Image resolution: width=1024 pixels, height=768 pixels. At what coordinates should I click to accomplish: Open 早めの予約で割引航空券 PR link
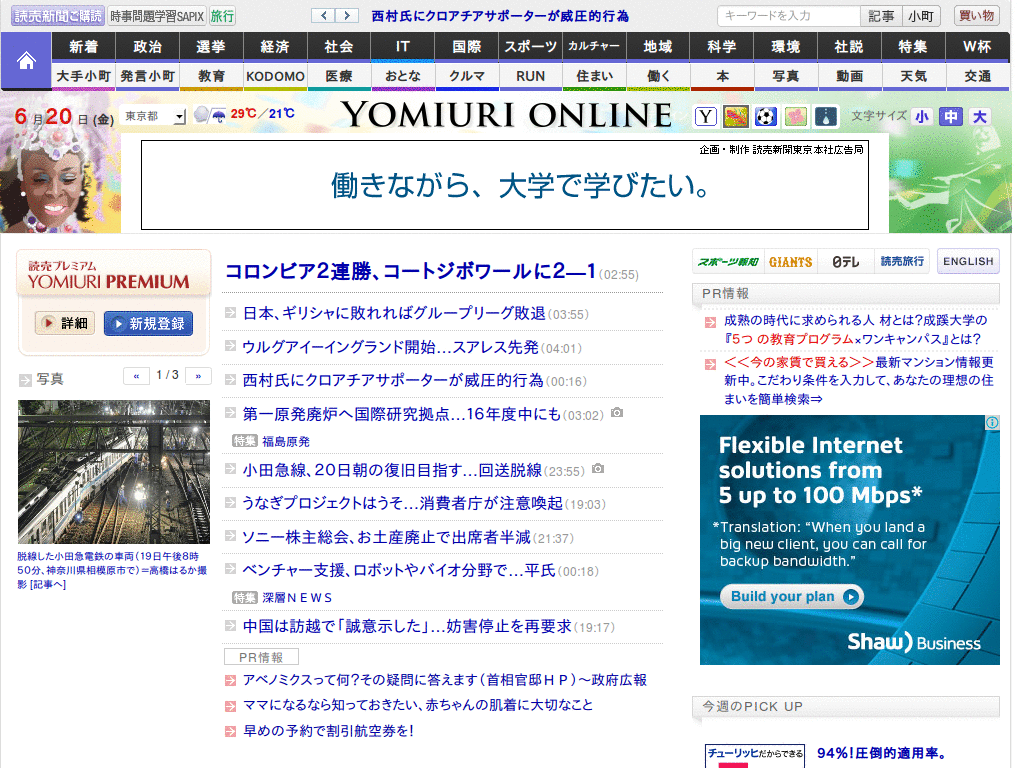328,731
